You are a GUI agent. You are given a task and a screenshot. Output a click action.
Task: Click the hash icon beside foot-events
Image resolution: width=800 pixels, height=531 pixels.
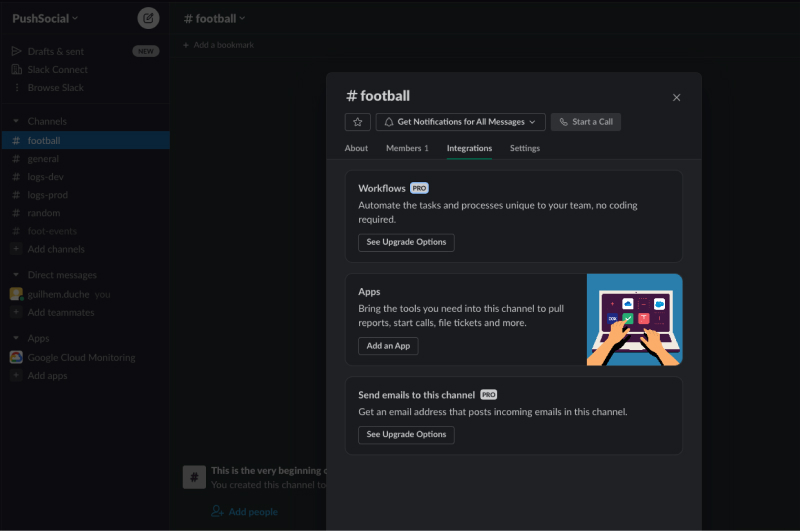[x=16, y=231]
